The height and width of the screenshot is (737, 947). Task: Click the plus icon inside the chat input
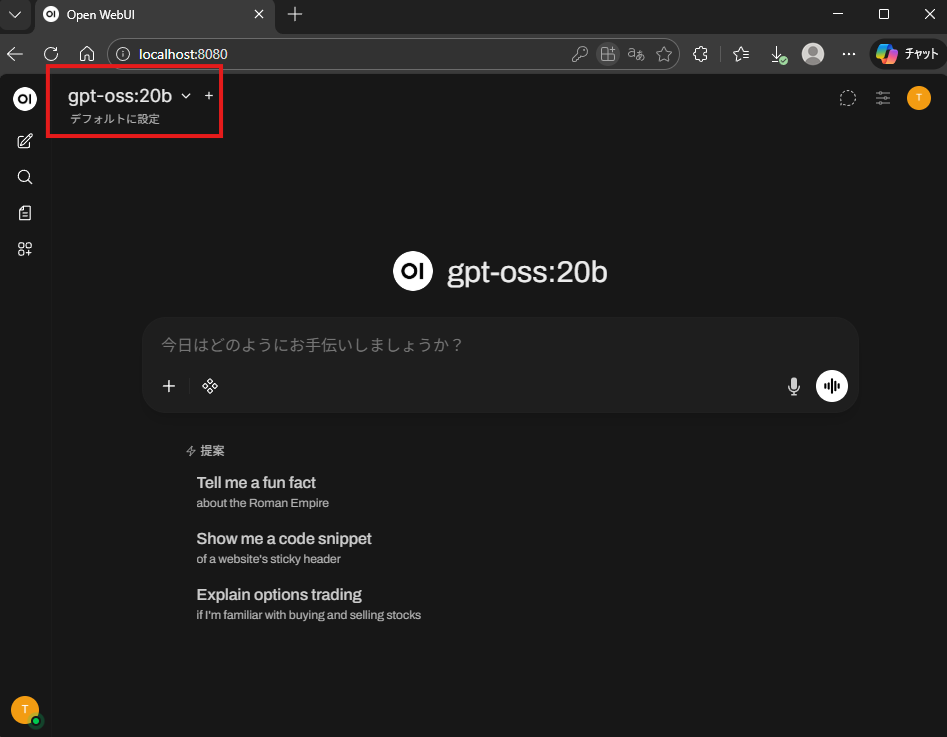click(x=169, y=386)
